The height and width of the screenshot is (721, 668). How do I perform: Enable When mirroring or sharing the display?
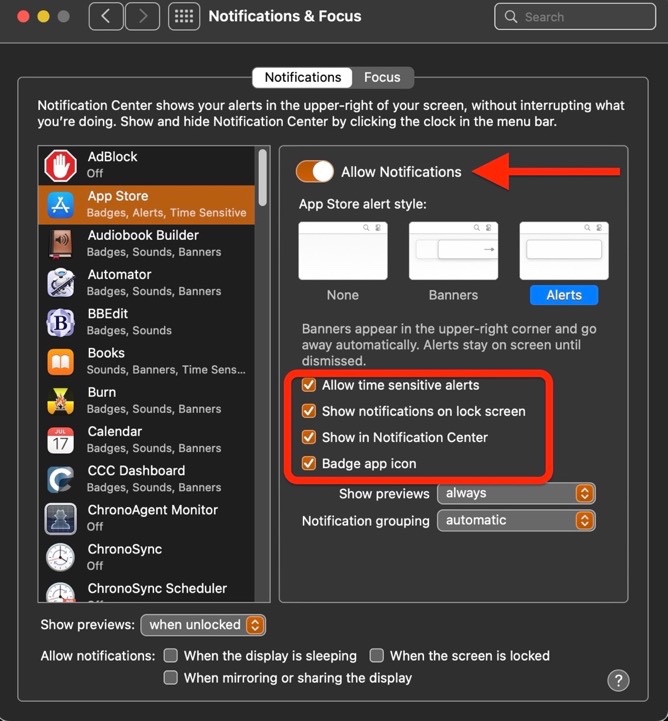171,677
